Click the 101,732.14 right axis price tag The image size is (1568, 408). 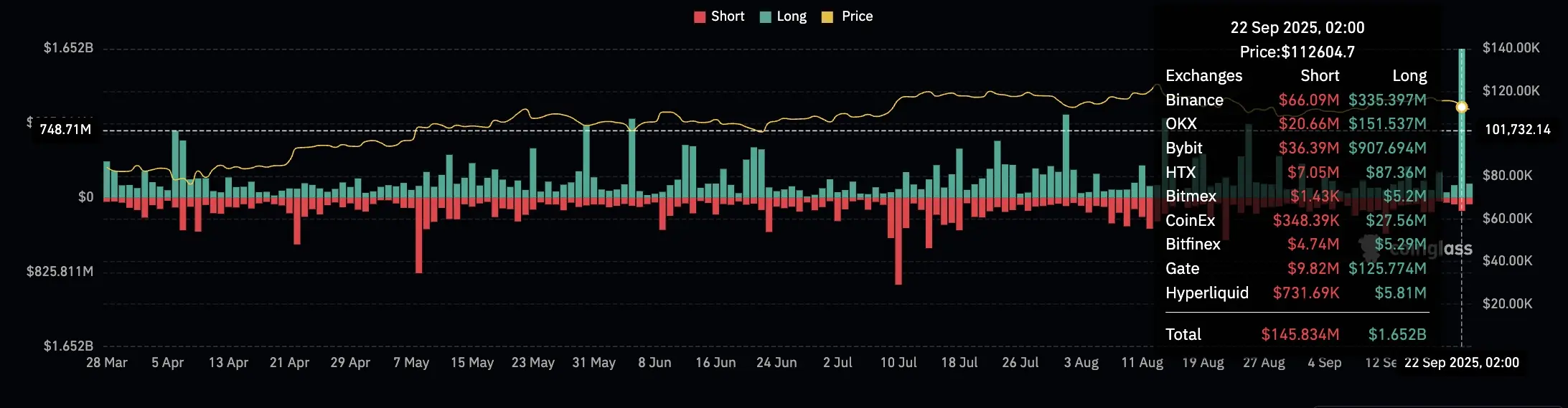click(x=1517, y=130)
